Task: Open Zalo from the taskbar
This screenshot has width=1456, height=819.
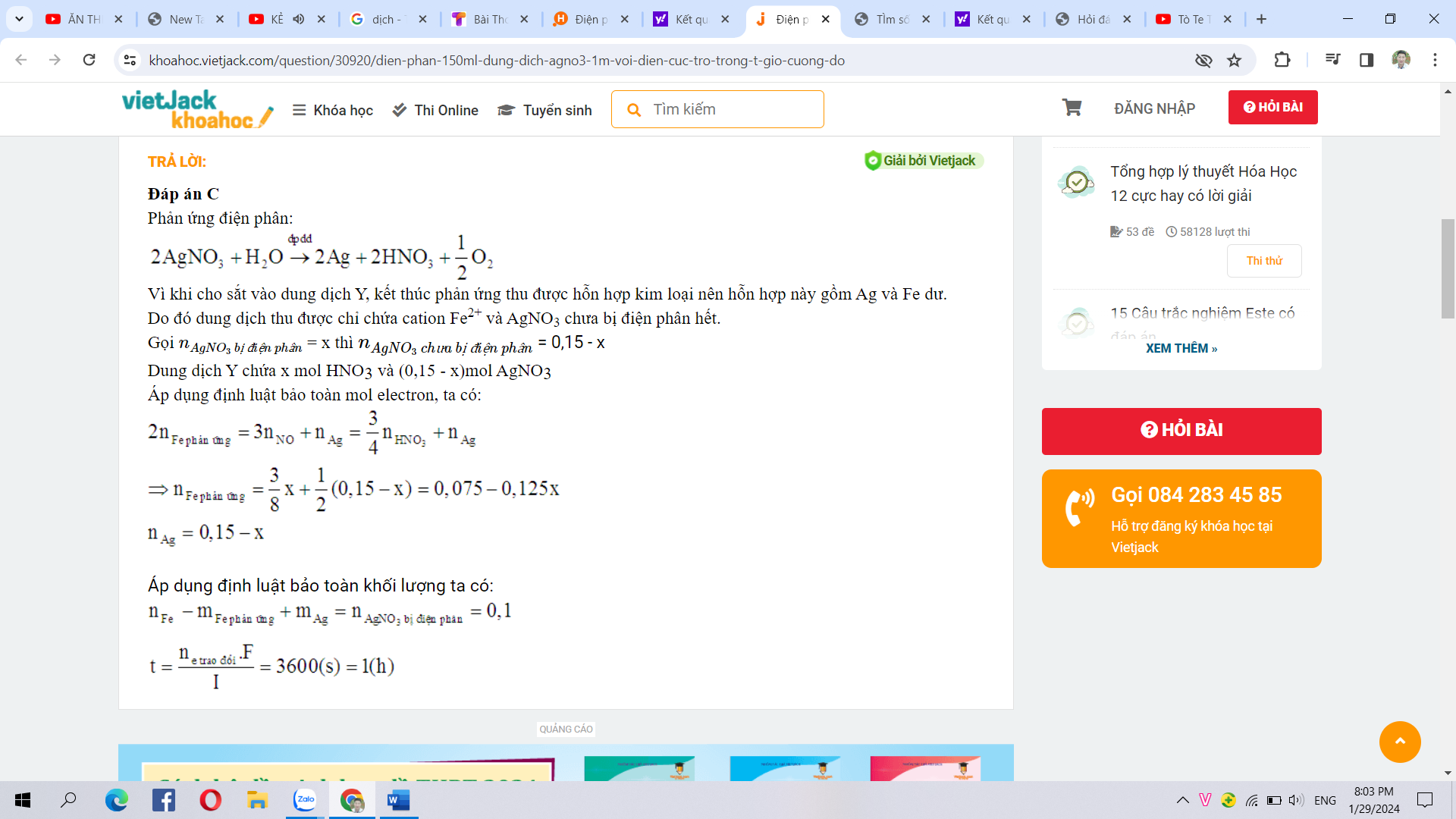Action: point(305,800)
